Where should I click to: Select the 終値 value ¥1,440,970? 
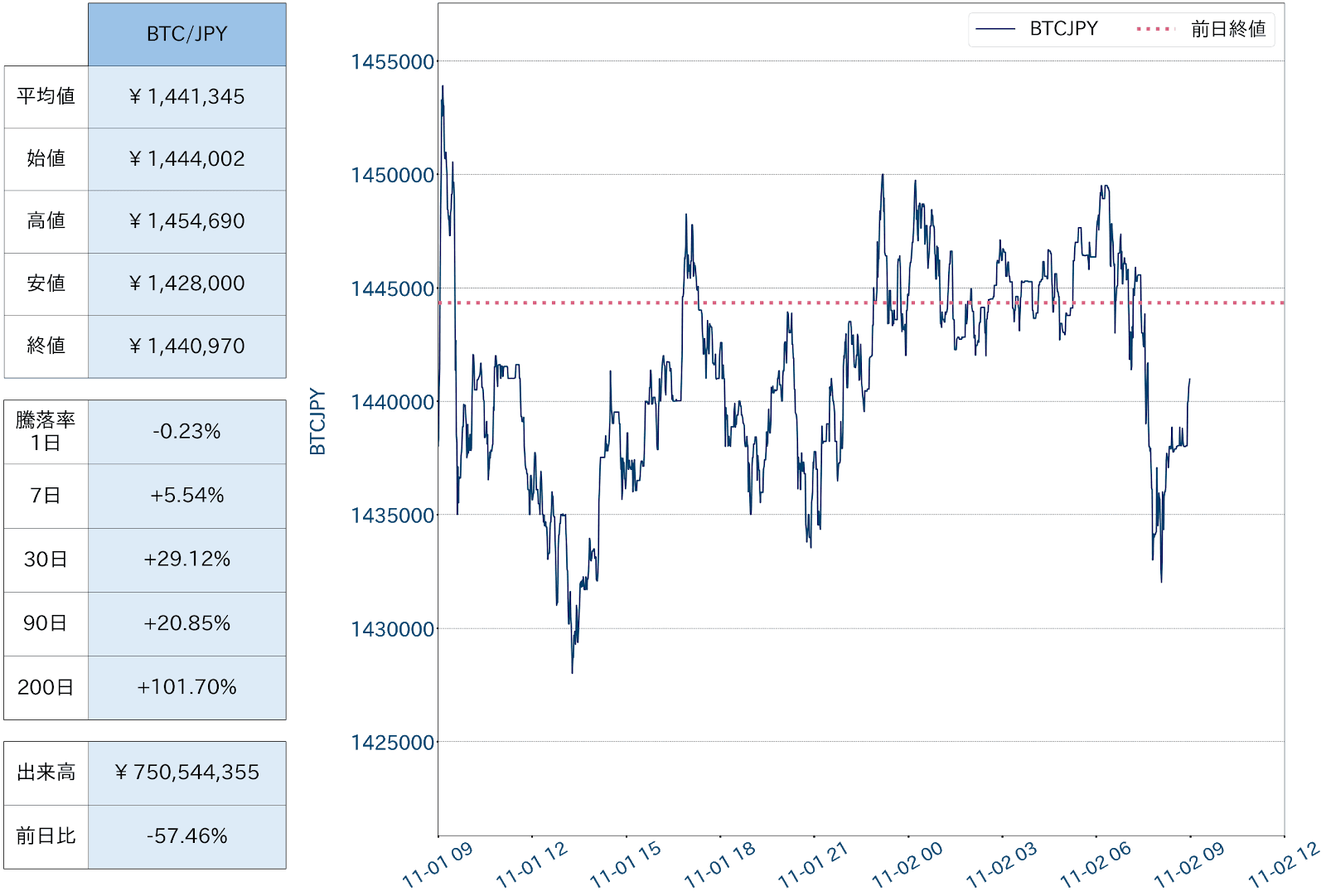[x=186, y=346]
